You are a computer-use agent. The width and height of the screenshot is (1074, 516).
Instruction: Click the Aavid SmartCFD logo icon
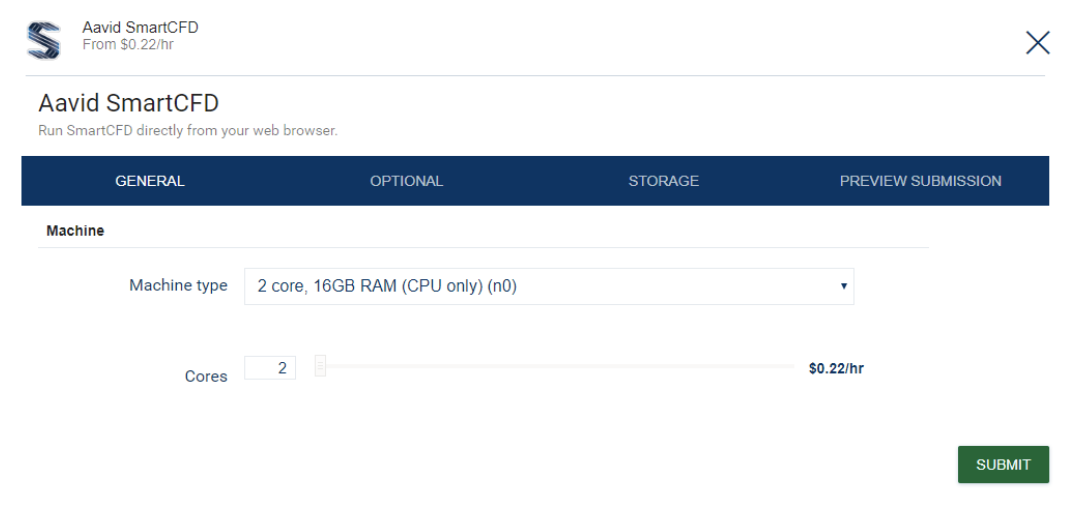pyautogui.click(x=43, y=39)
